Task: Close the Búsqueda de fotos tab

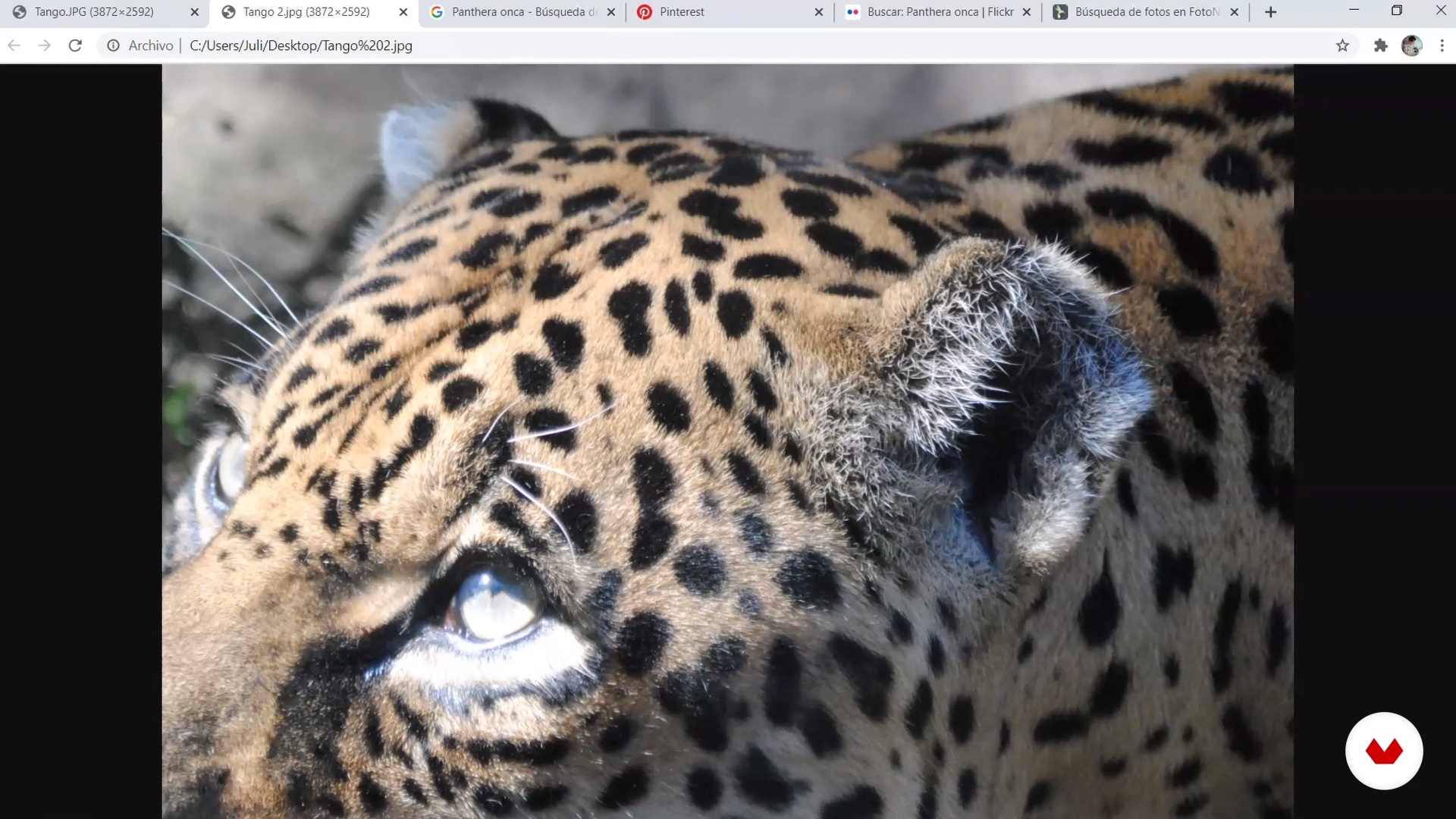Action: [1235, 12]
